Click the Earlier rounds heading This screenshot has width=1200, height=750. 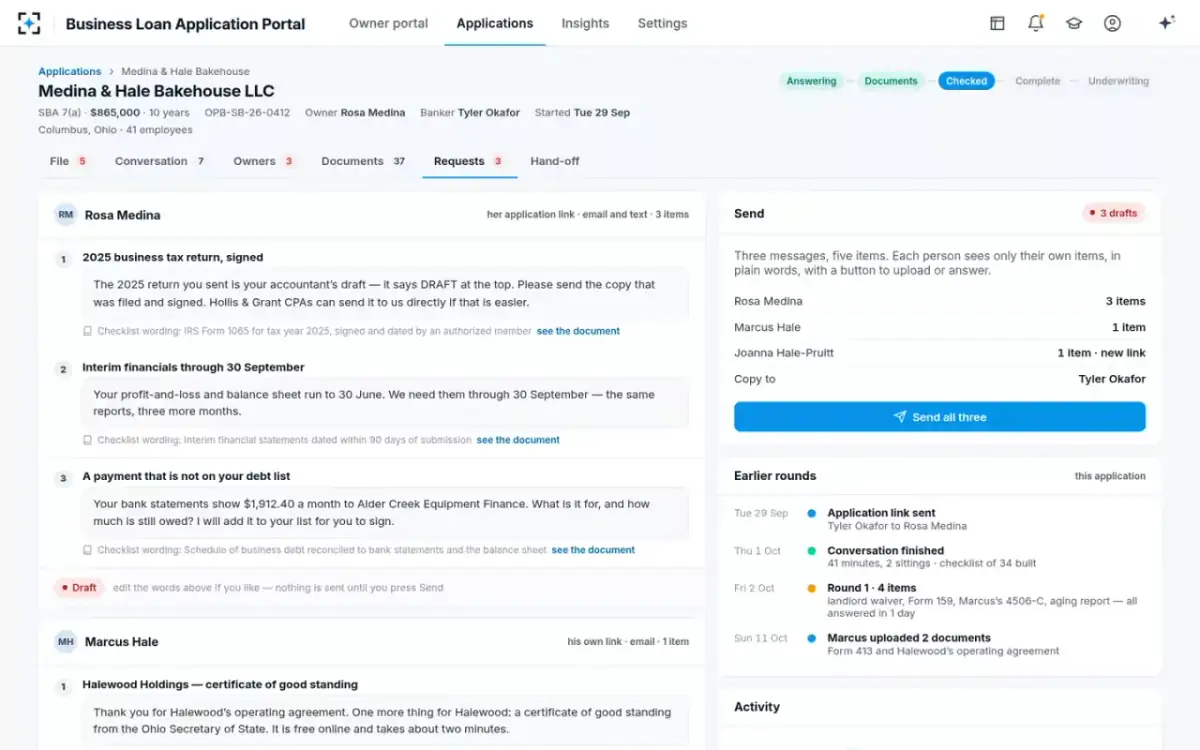pos(775,476)
